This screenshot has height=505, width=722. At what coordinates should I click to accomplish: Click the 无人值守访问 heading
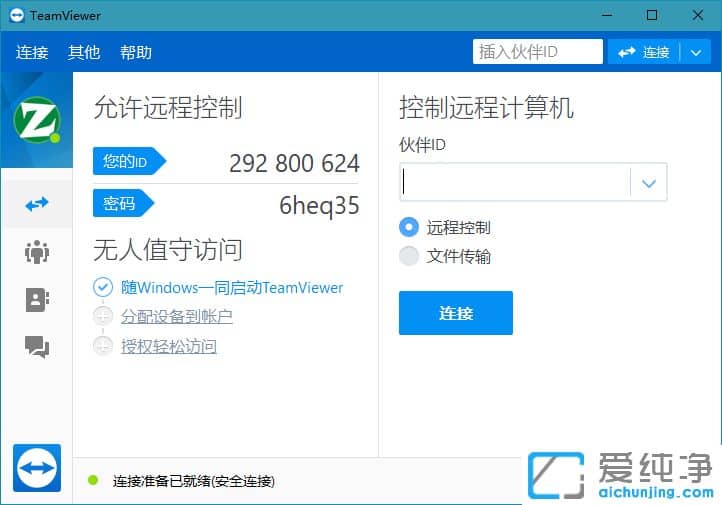pos(168,250)
